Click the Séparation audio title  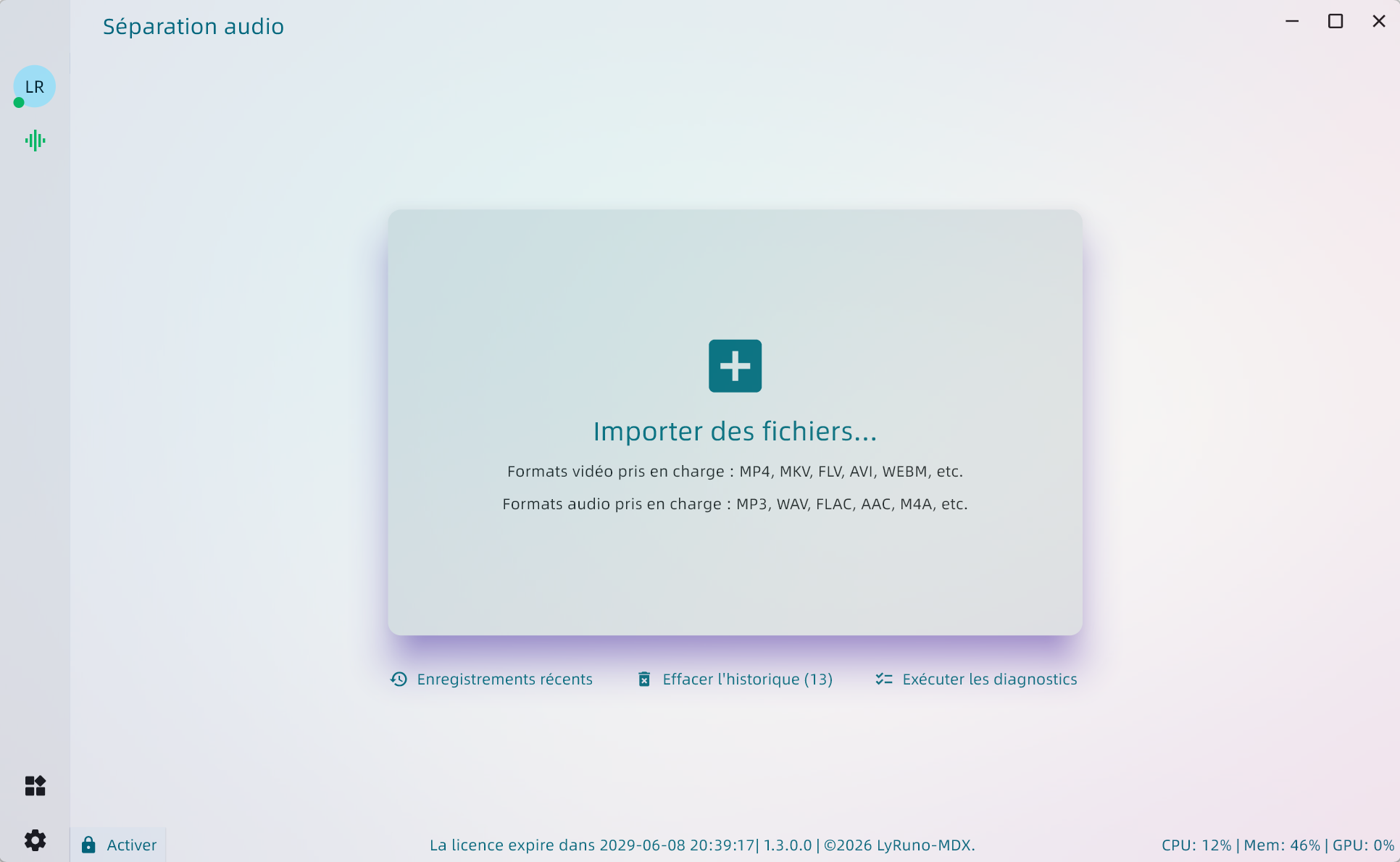point(193,26)
